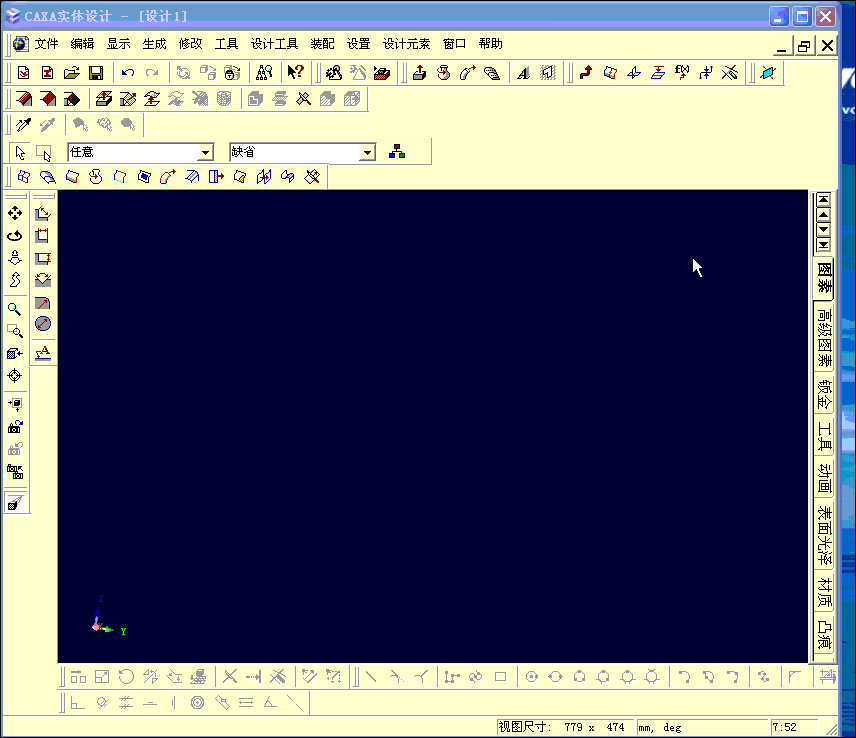
Task: Click the eyedropper tool icon
Action: click(x=23, y=125)
